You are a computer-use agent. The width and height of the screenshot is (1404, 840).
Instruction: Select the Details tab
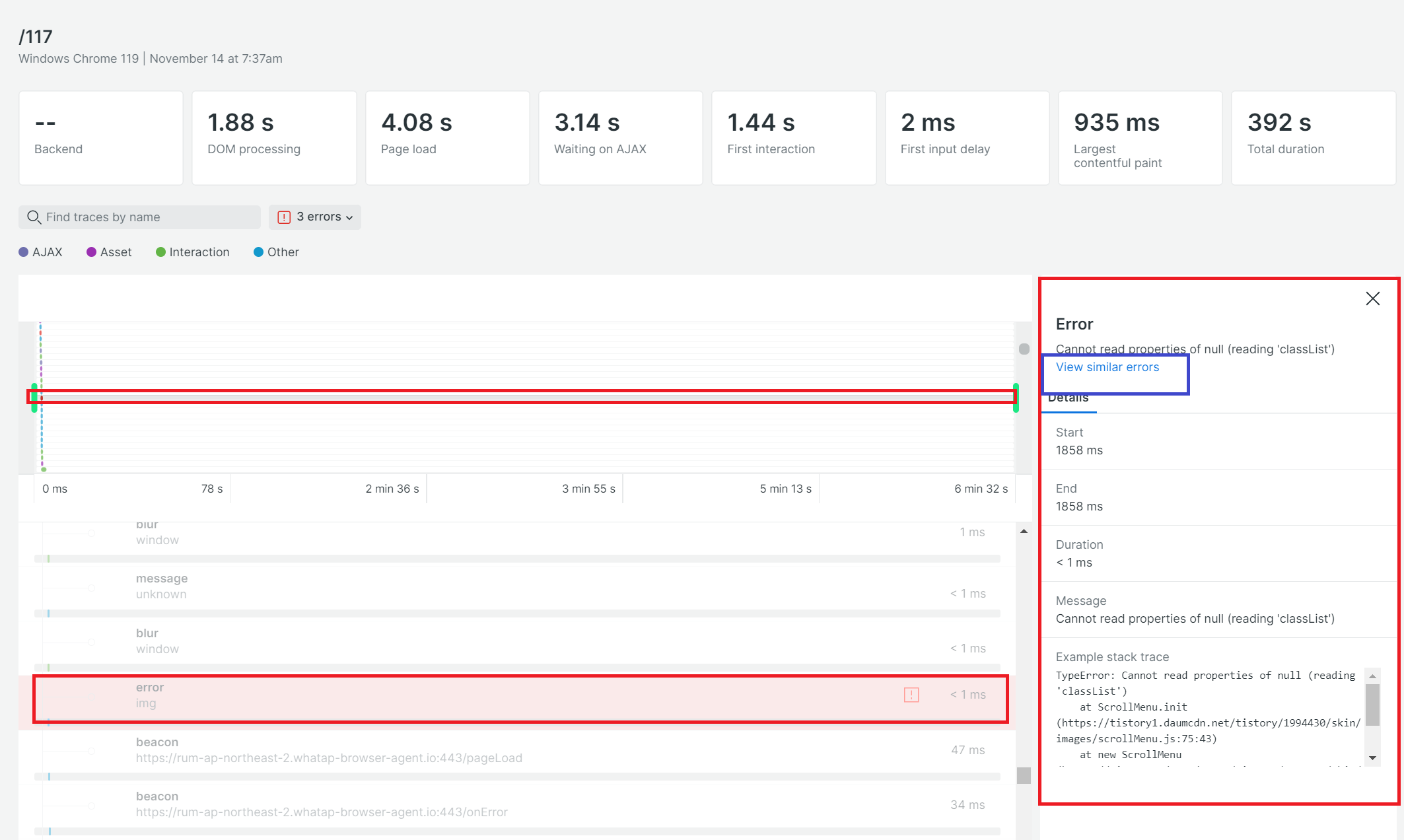1068,398
